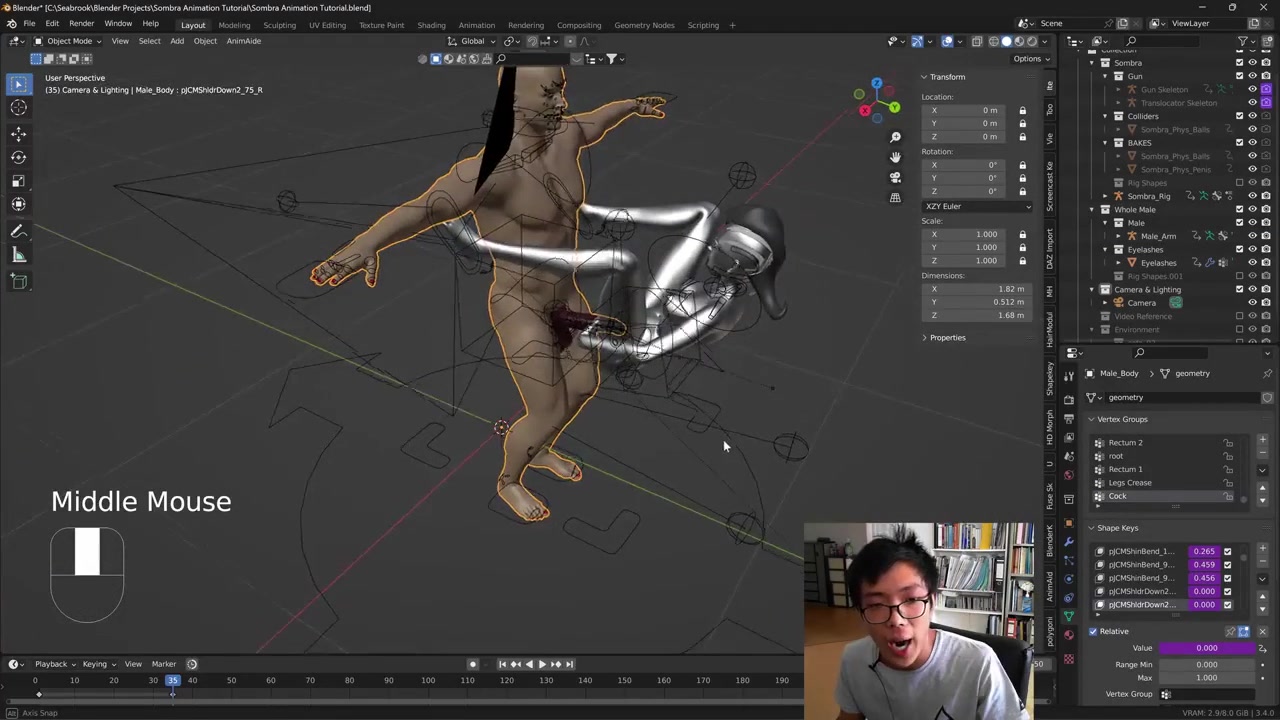
Task: Open the XZY Euler rotation mode dropdown
Action: click(977, 206)
